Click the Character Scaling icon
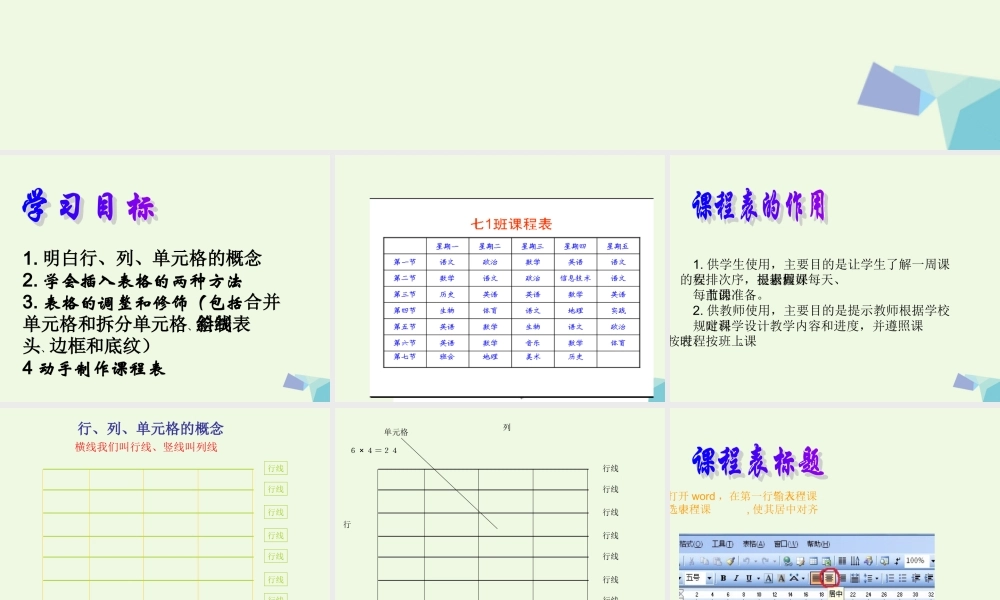 click(x=793, y=578)
